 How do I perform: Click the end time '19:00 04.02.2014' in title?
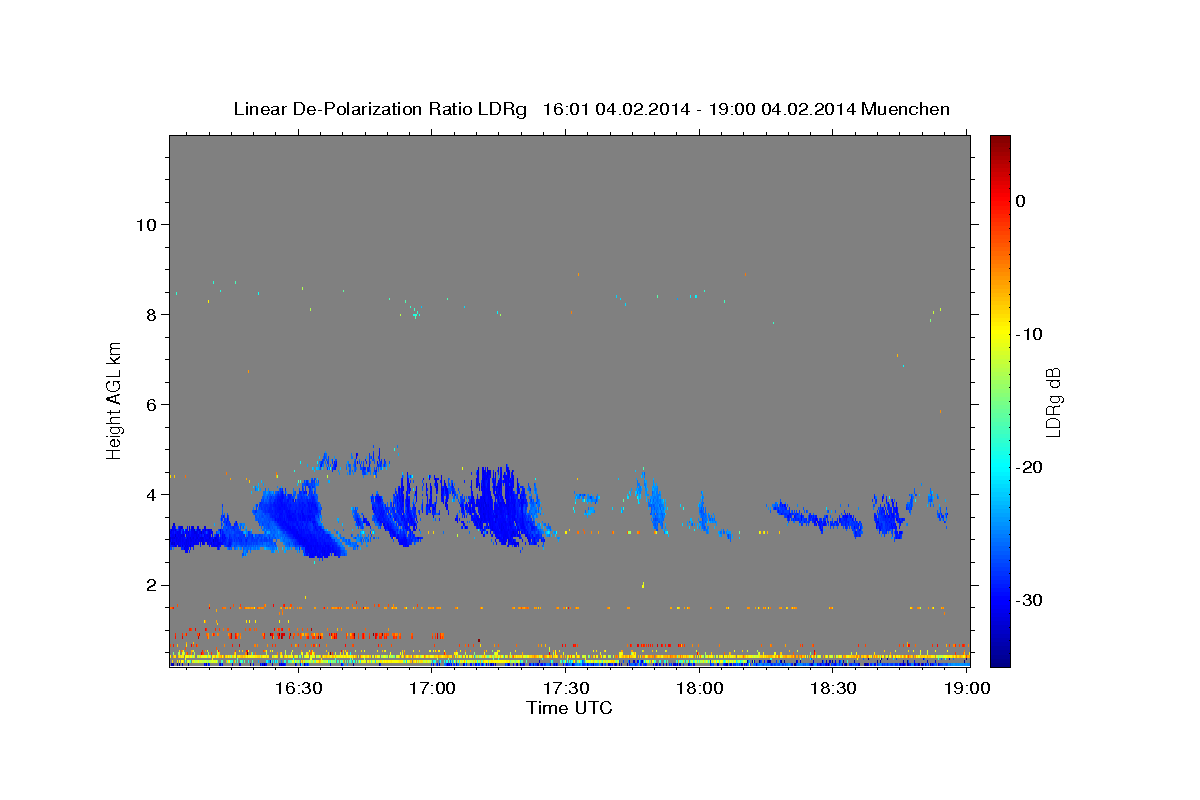781,109
